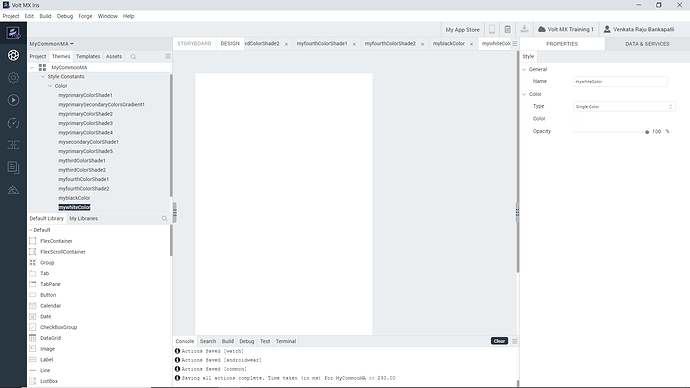The image size is (690, 388).
Task: Select myprimarySecondaryColorsGradient1 item
Action: coord(101,105)
